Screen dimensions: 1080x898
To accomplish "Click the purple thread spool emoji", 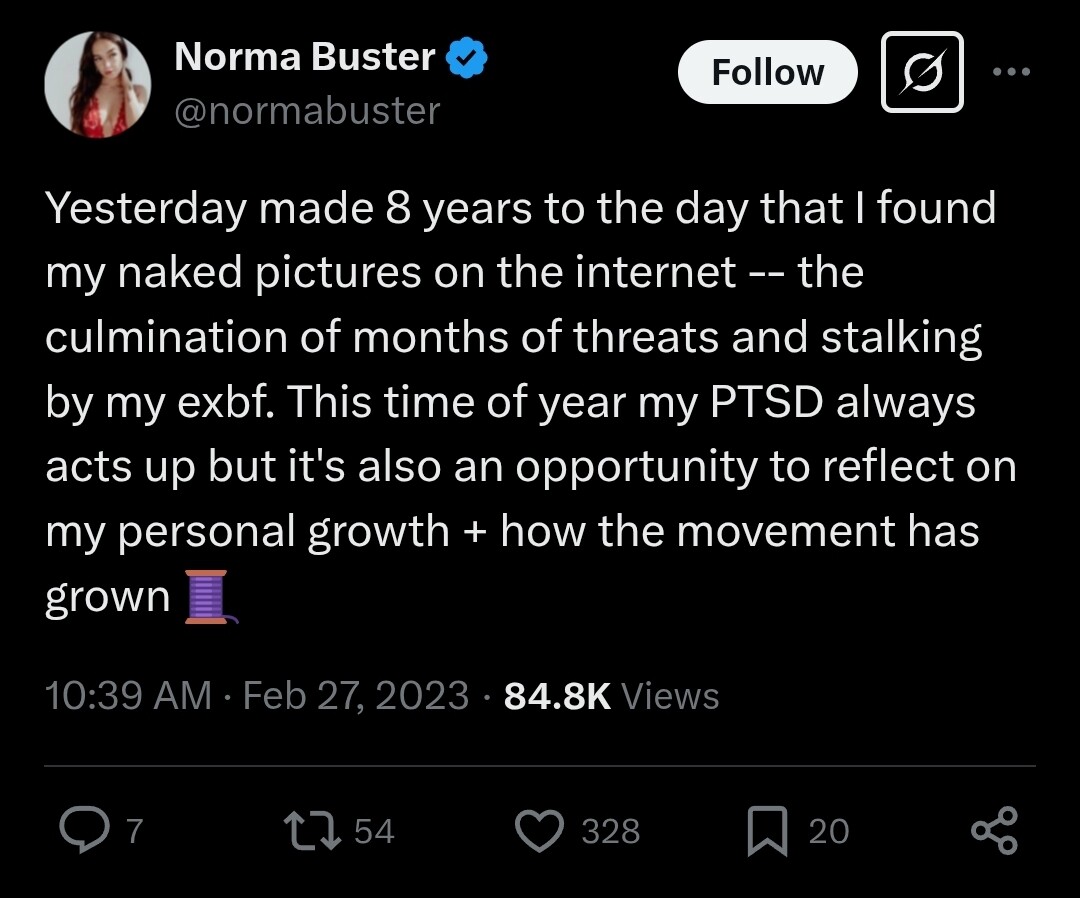I will 211,596.
